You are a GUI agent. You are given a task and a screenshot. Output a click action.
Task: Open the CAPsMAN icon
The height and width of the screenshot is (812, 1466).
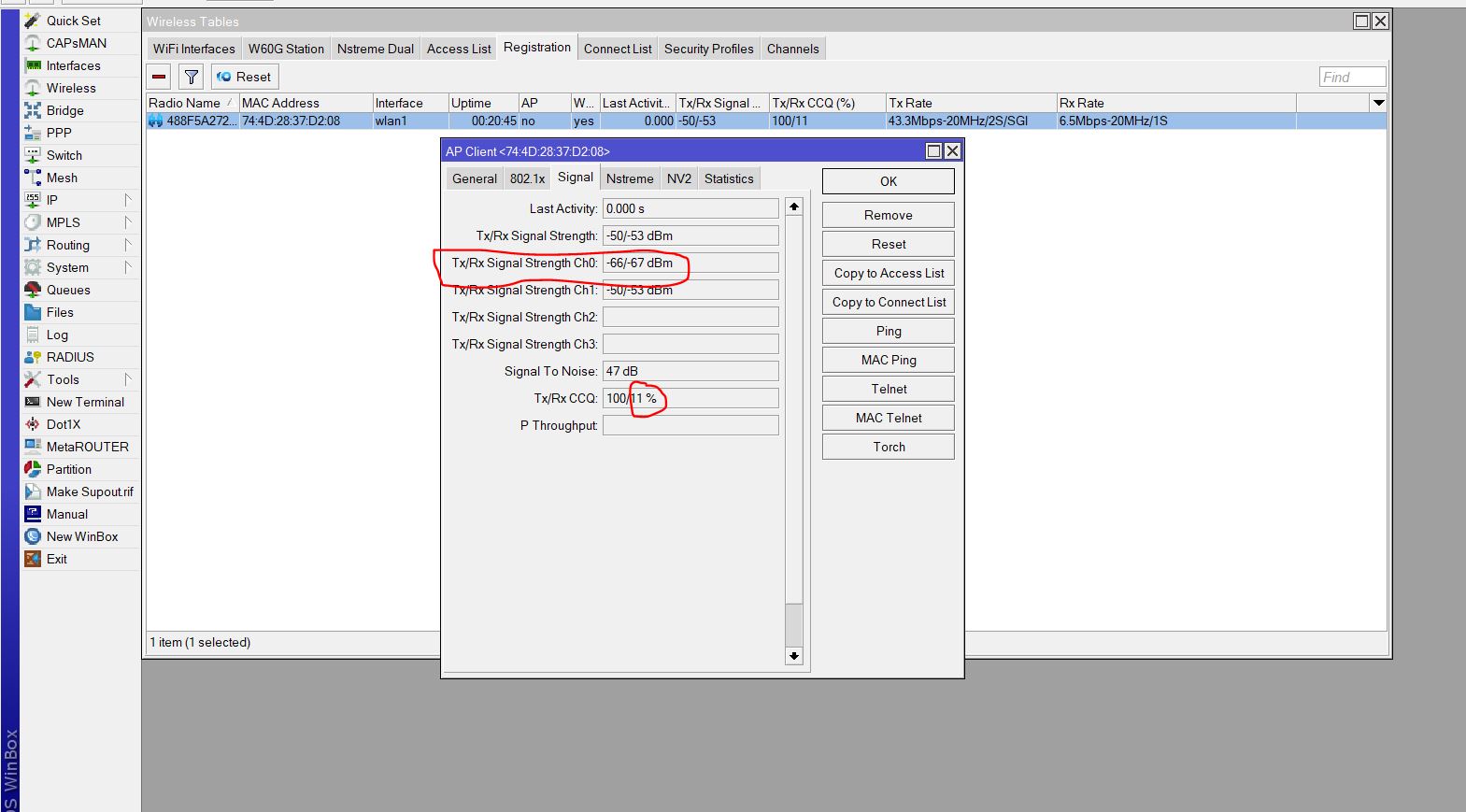point(33,43)
